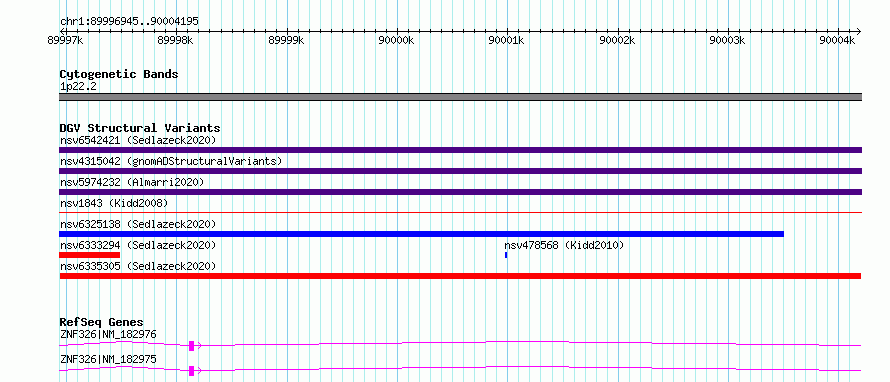The image size is (890, 382).
Task: Open ZNF326|NM_182975 gene label
Action: 108,359
